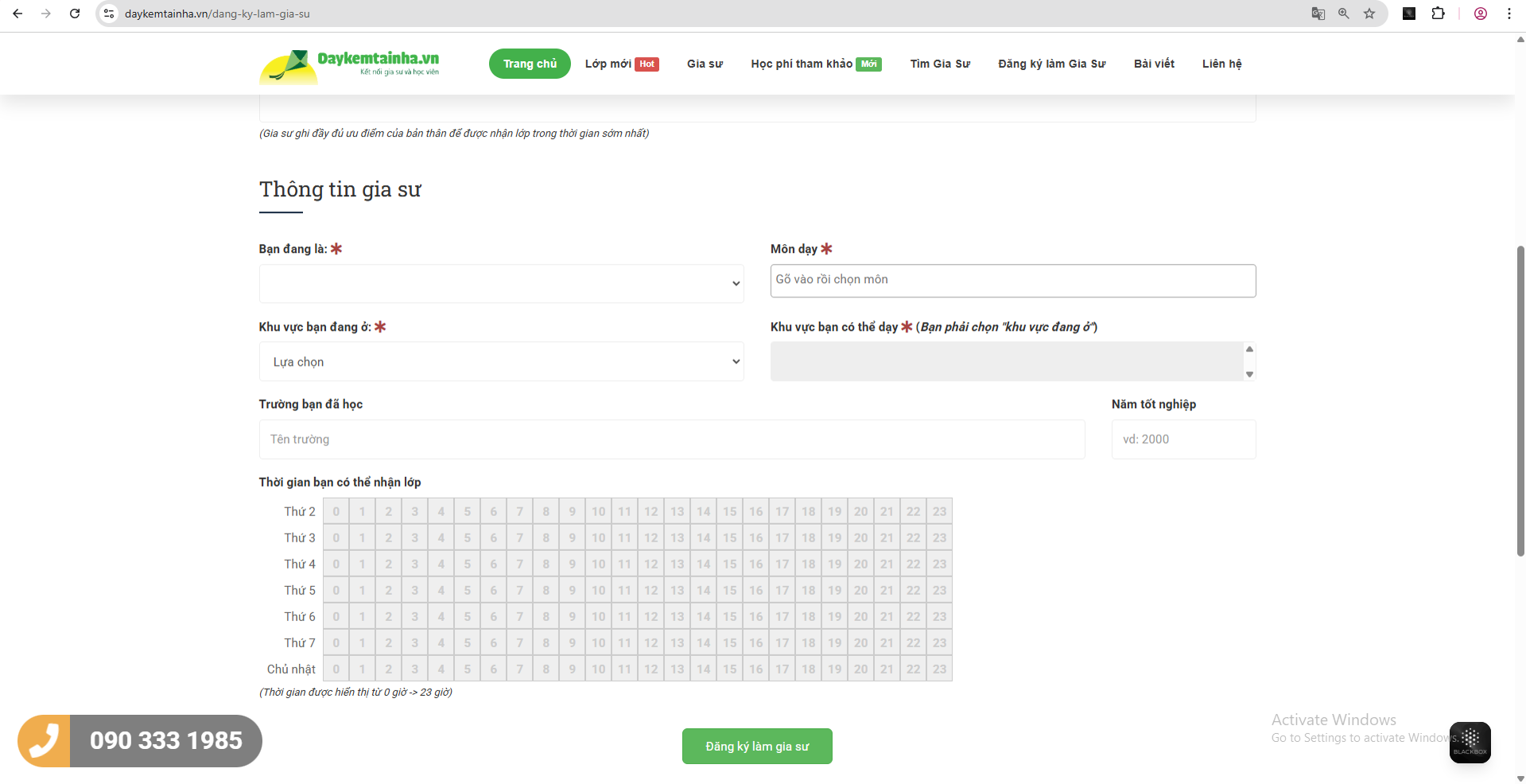The height and width of the screenshot is (784, 1526).
Task: Open the "Bạn đang là" dropdown
Action: tap(501, 284)
